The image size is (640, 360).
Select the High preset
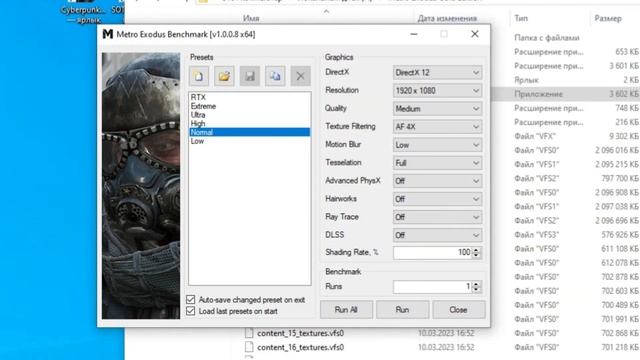pos(249,123)
